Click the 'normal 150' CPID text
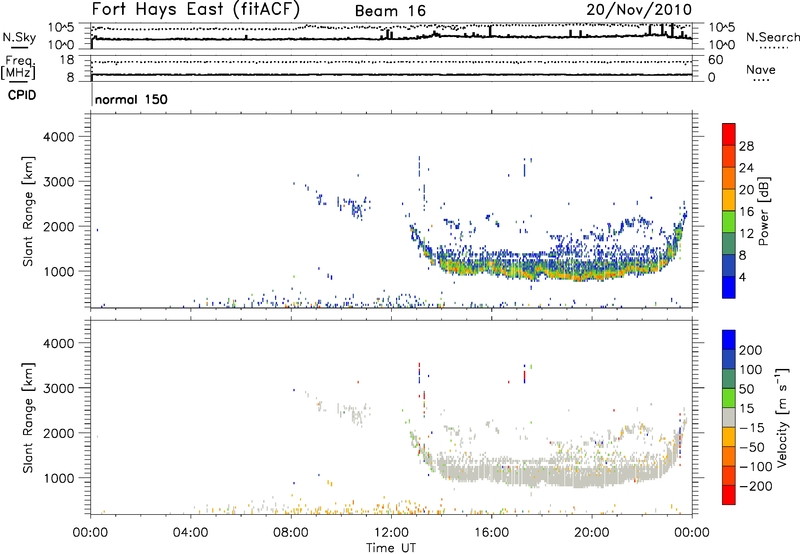Image resolution: width=800 pixels, height=554 pixels. [x=131, y=99]
